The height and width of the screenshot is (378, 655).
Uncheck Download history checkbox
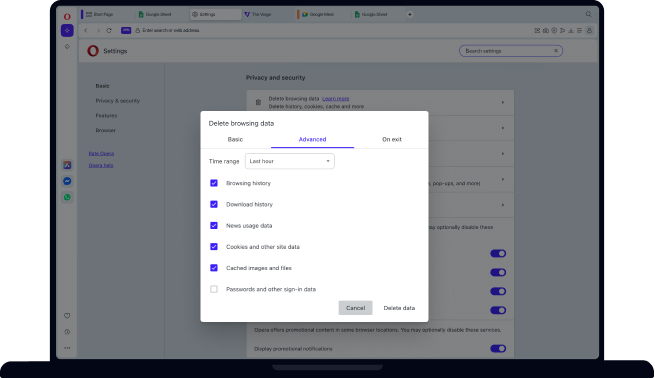pyautogui.click(x=214, y=204)
